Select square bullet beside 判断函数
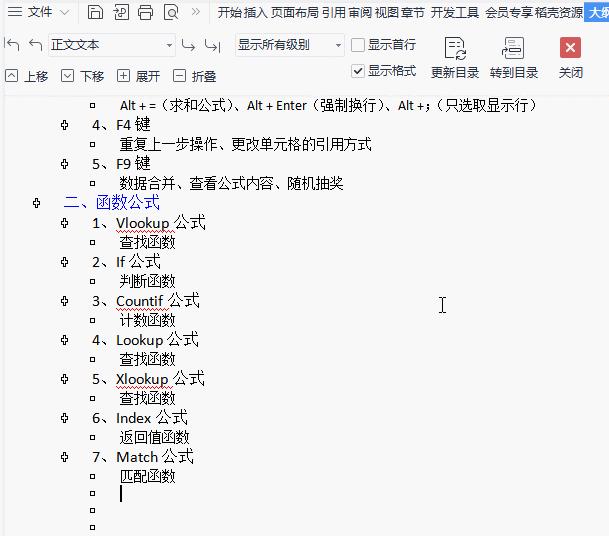This screenshot has height=536, width=609. (92, 281)
